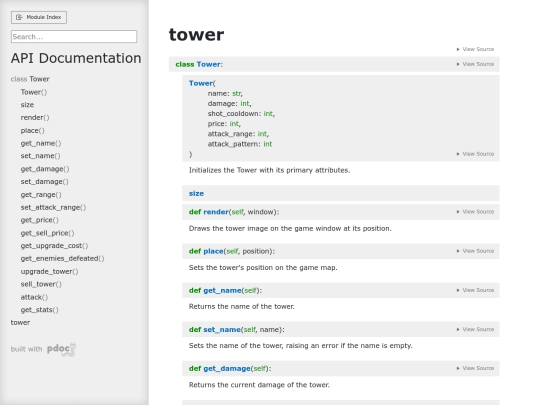The image size is (540, 405).
Task: Go to class Tower in sidebar
Action: [x=30, y=79]
